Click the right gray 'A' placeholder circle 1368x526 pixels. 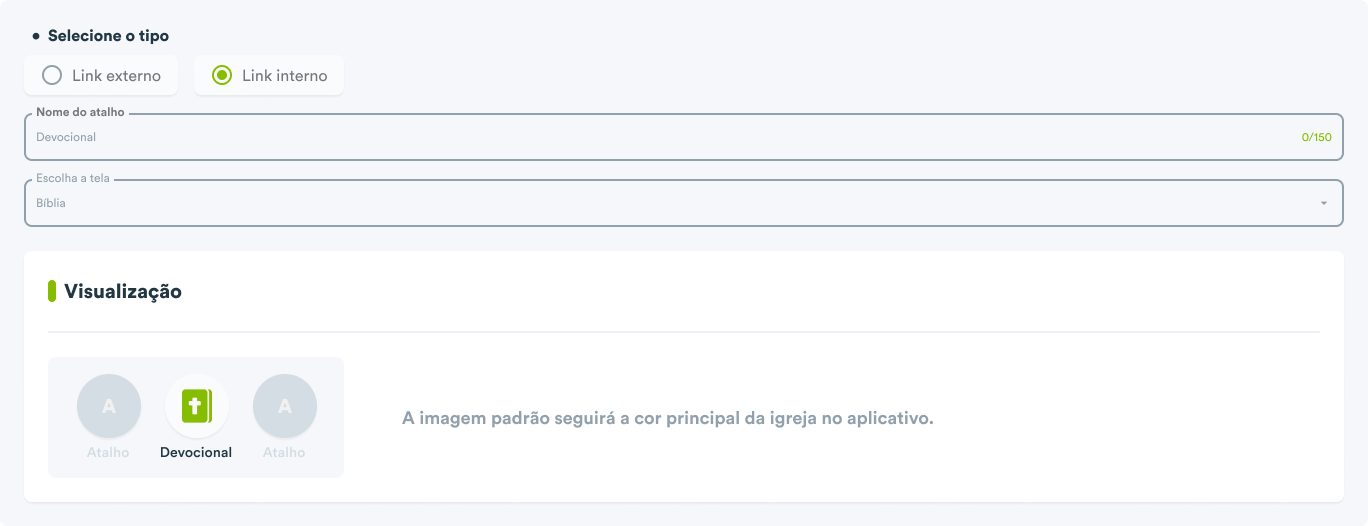(x=285, y=406)
